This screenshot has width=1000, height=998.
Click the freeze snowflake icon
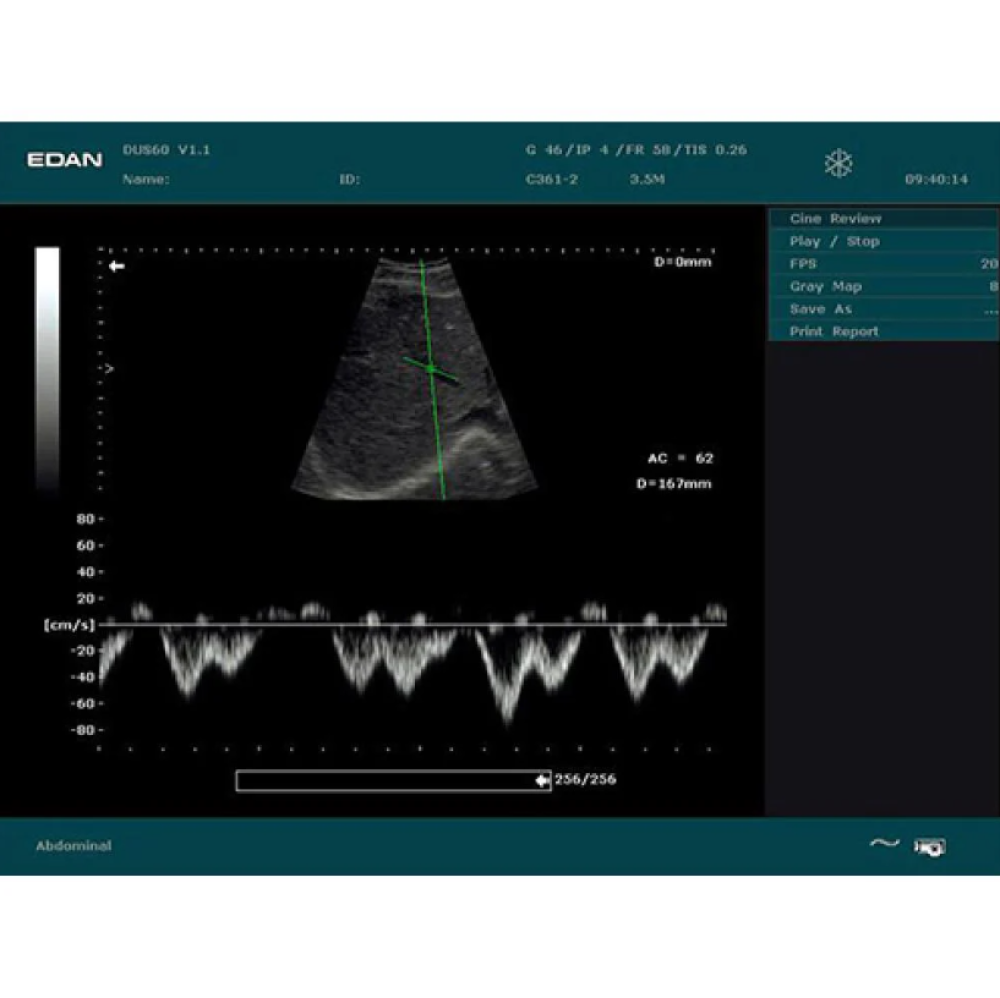tap(837, 164)
